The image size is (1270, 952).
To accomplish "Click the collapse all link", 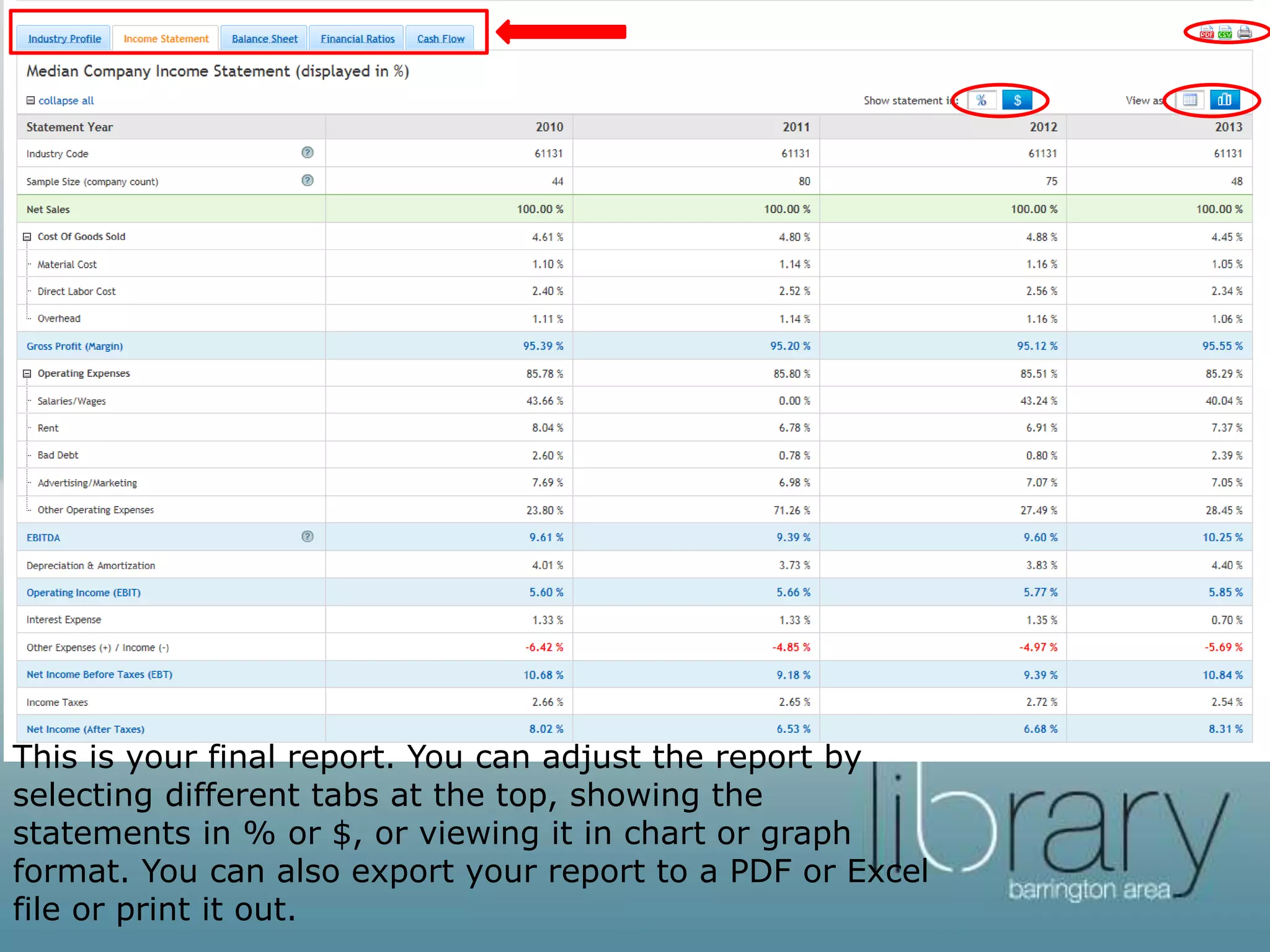I will pyautogui.click(x=66, y=100).
